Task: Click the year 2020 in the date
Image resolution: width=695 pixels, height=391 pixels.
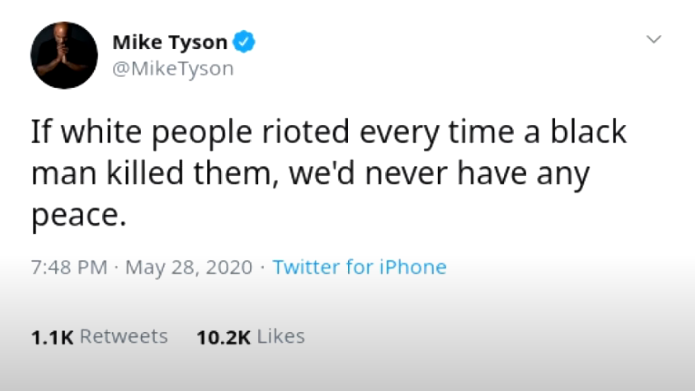Action: [x=229, y=267]
